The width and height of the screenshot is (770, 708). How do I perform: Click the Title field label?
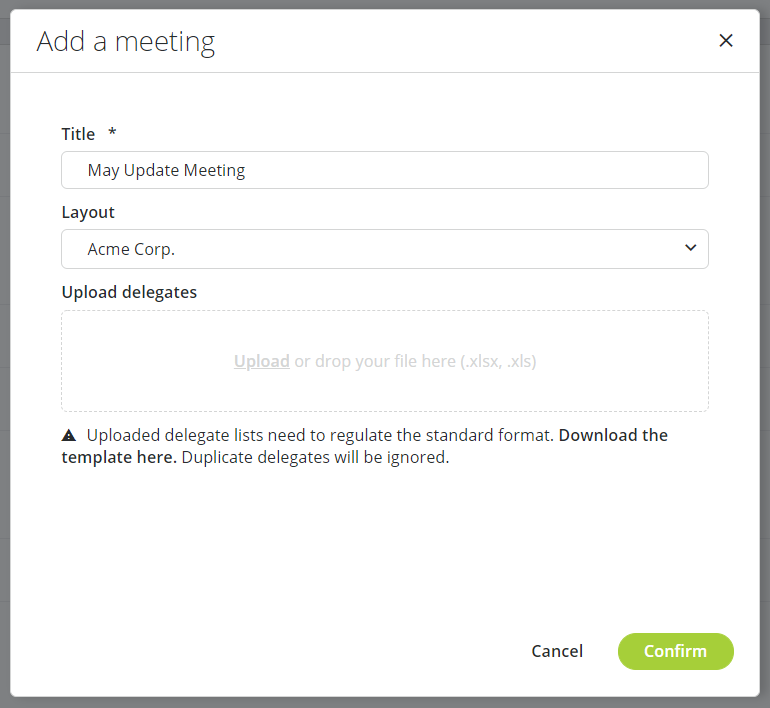click(x=78, y=134)
